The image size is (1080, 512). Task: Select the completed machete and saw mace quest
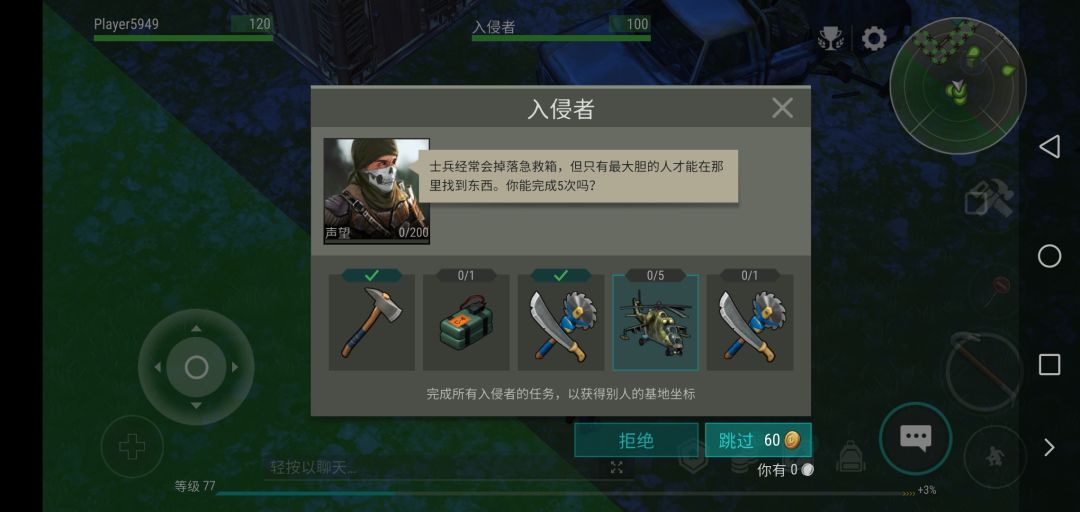coord(561,322)
